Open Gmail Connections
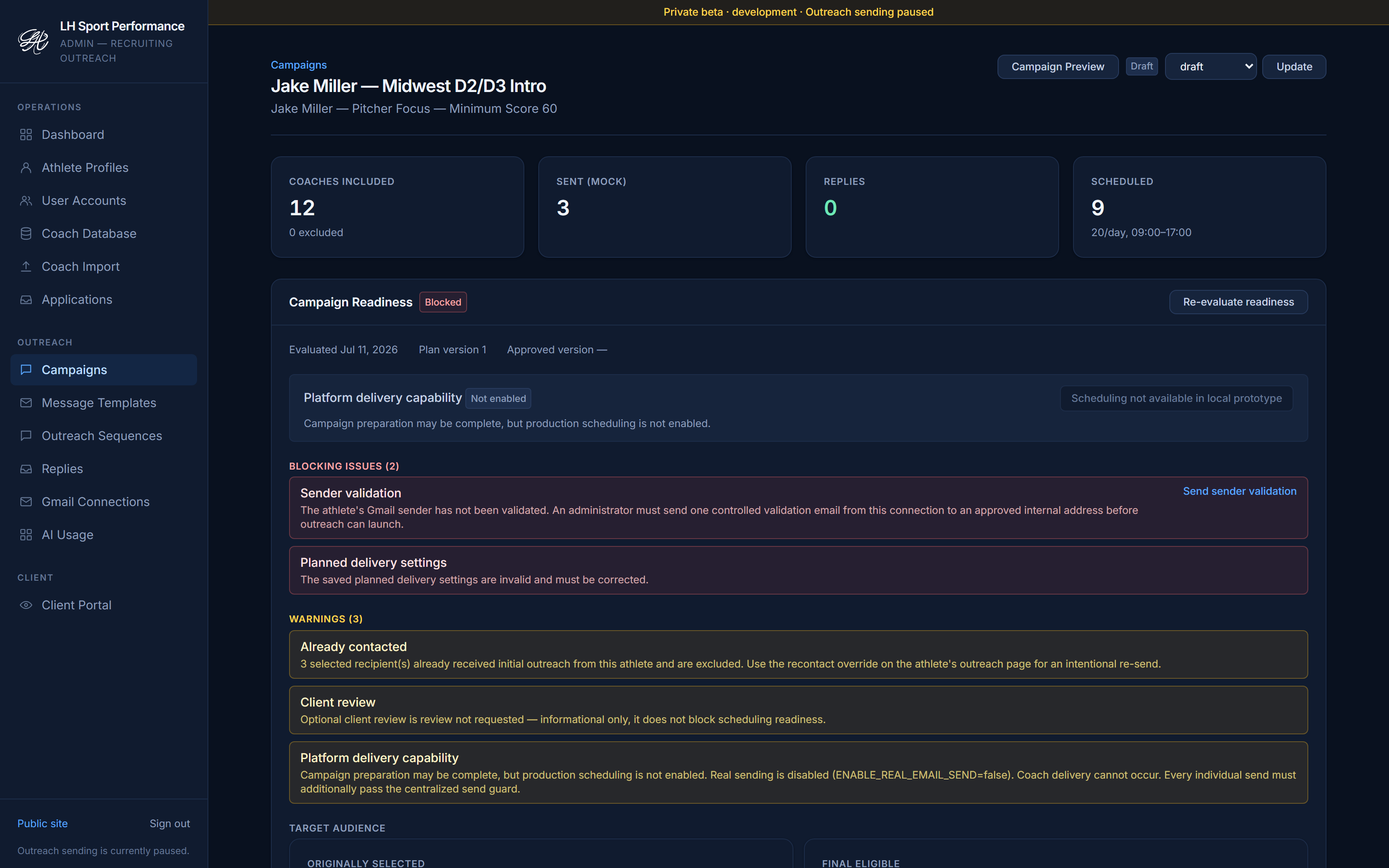The width and height of the screenshot is (1389, 868). 103,502
